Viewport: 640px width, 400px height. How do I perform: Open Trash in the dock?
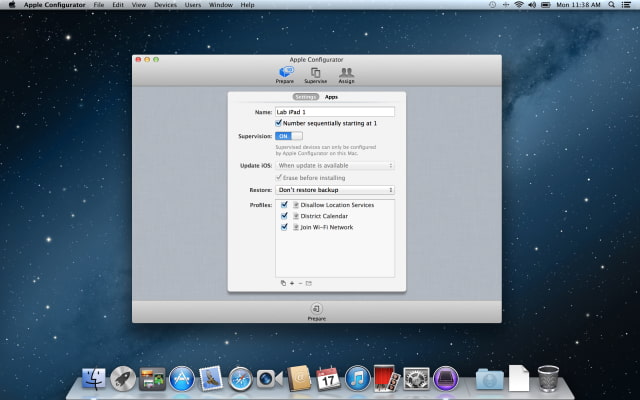[x=548, y=378]
